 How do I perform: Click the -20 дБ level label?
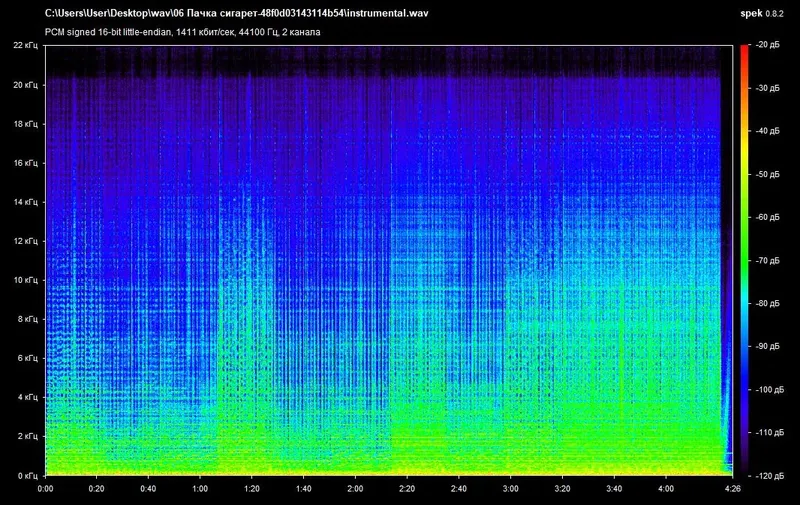coord(767,45)
